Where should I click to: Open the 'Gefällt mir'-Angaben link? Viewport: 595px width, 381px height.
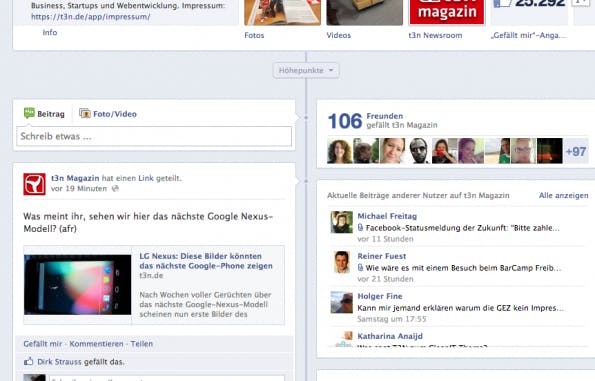coord(528,35)
